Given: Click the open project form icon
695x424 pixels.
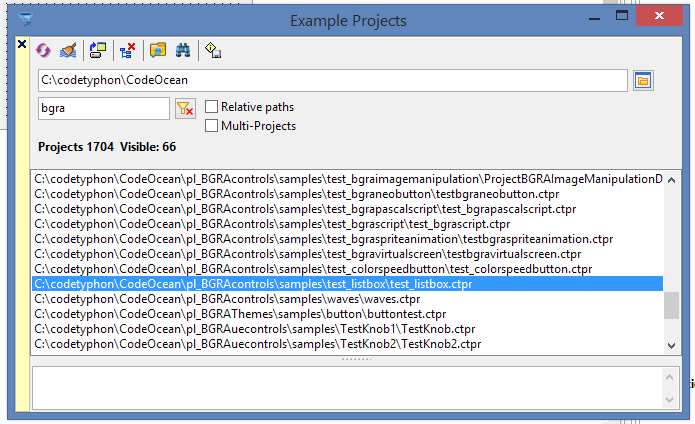Looking at the screenshot, I should (x=98, y=50).
